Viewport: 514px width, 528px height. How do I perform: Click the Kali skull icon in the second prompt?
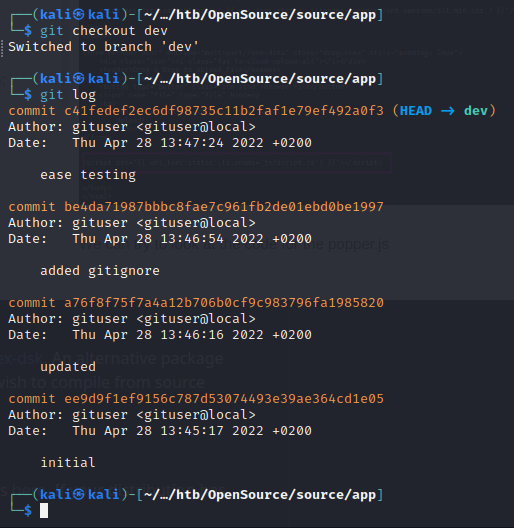point(79,78)
